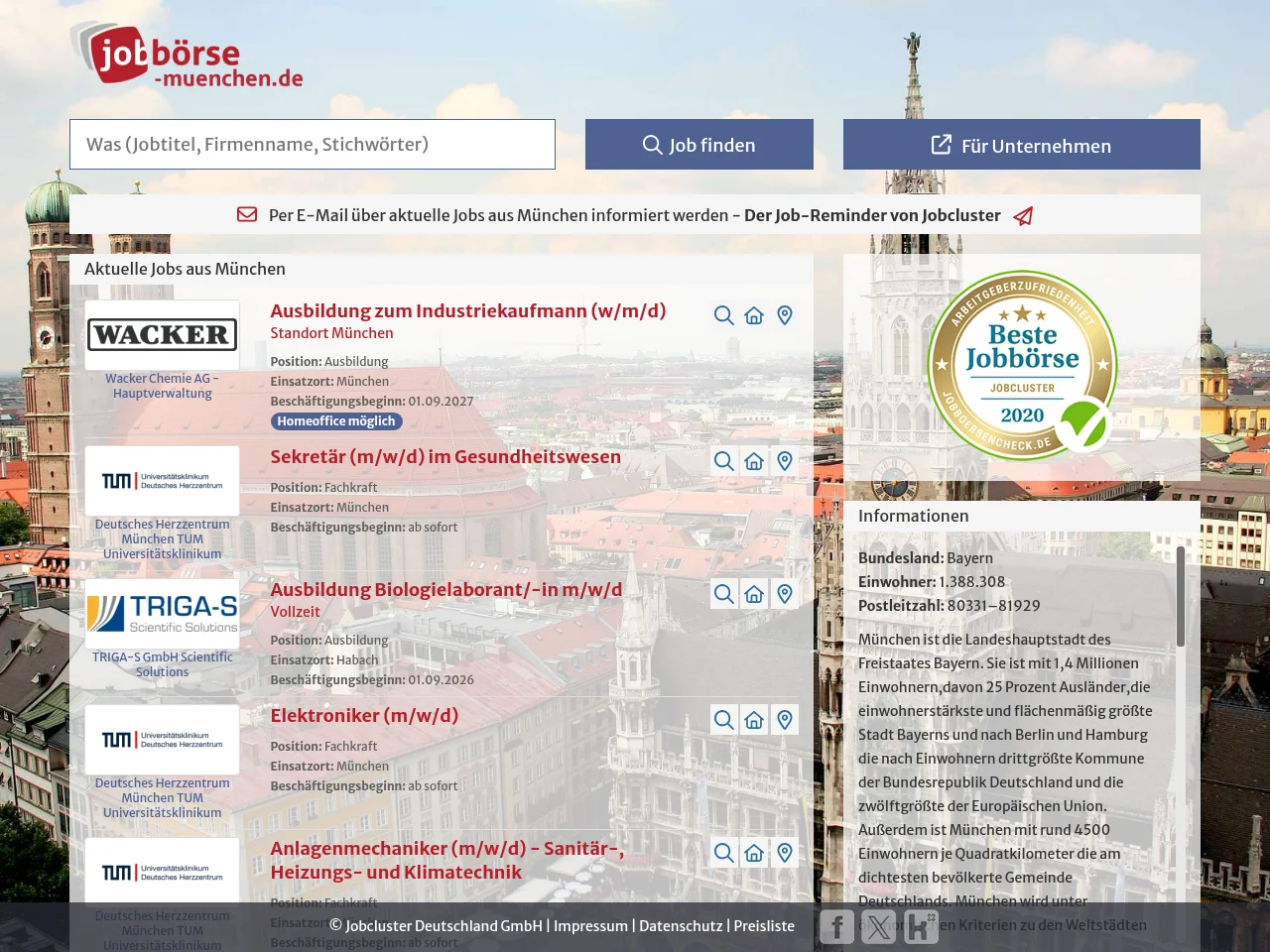Click the TRIGA-S Scientific Solutions logo
Image resolution: width=1270 pixels, height=952 pixels.
pos(163,614)
